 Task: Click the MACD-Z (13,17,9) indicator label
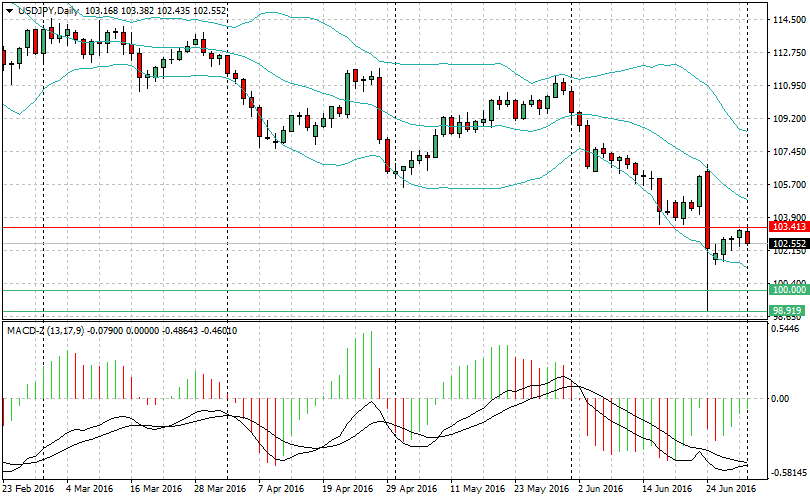45,331
